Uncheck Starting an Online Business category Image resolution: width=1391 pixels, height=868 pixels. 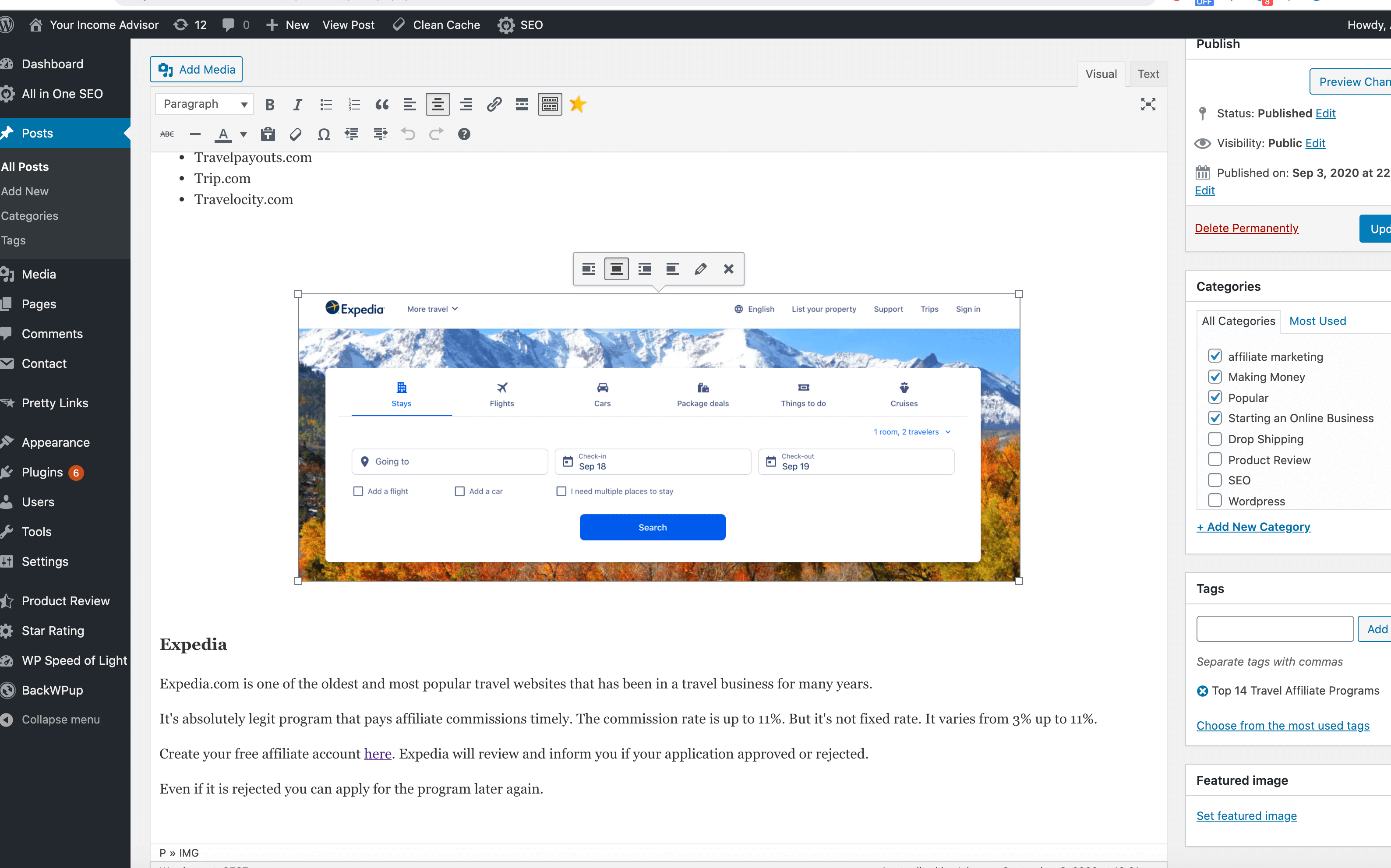point(1215,418)
